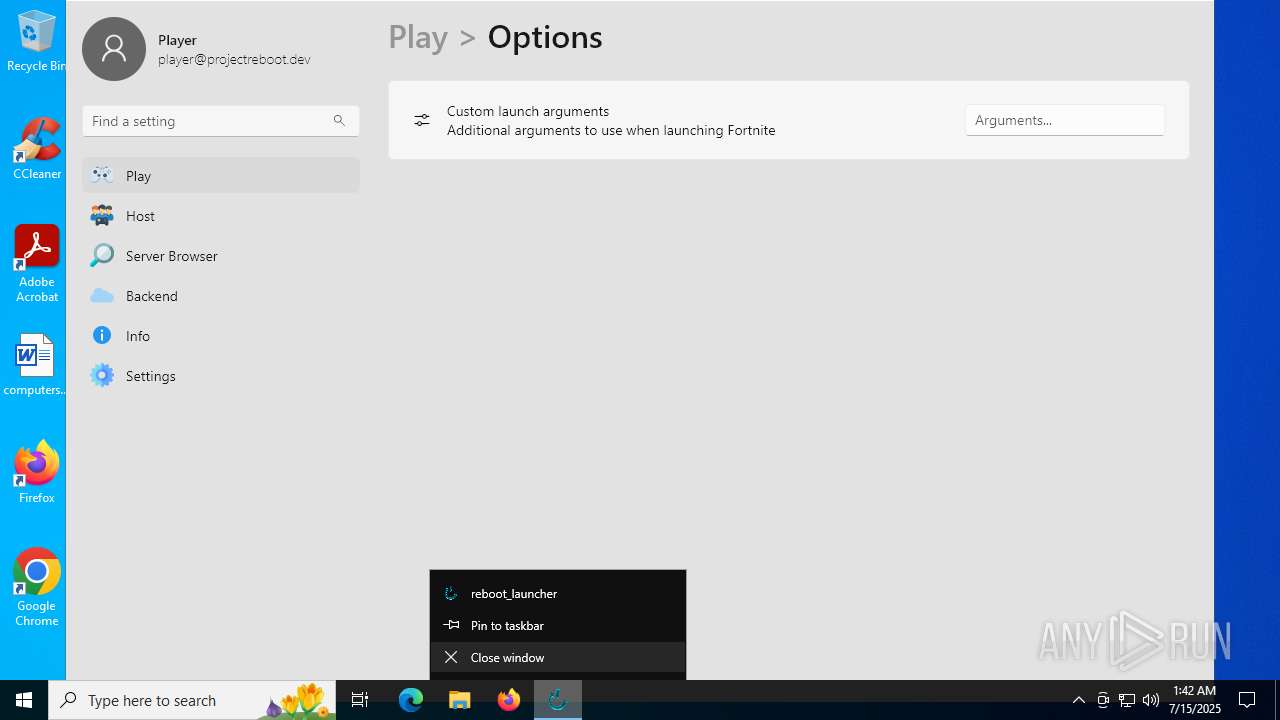This screenshot has height=720, width=1280.
Task: Open the Backend section in sidebar
Action: (221, 295)
